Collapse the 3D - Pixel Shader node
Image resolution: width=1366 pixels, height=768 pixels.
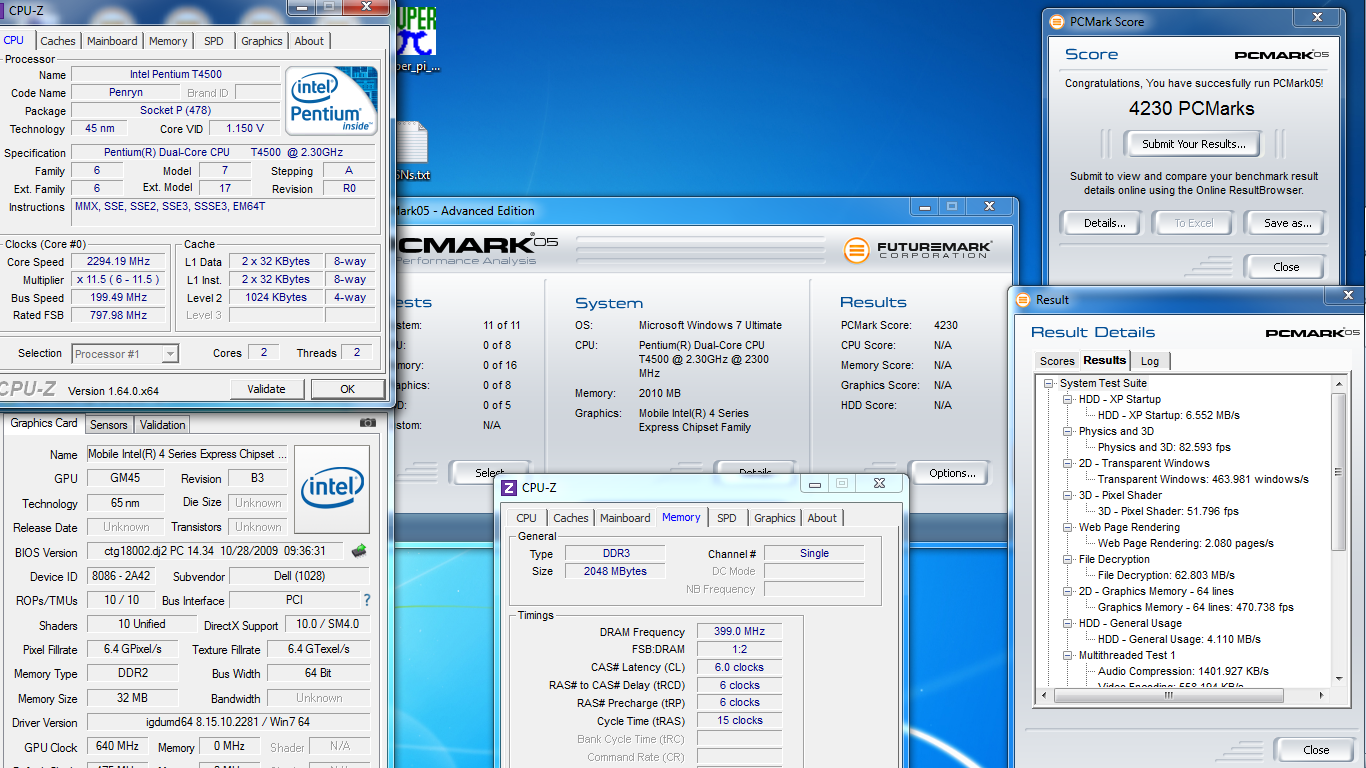pyautogui.click(x=1068, y=495)
